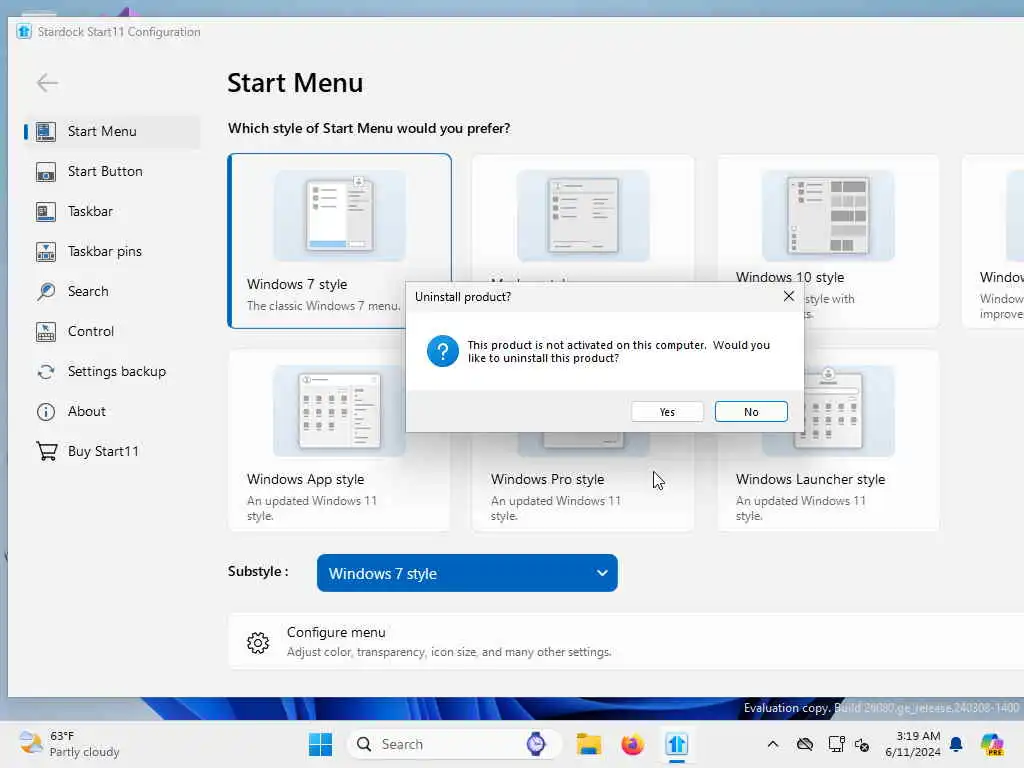Click the dialog message about activation
This screenshot has width=1024, height=768.
[618, 351]
